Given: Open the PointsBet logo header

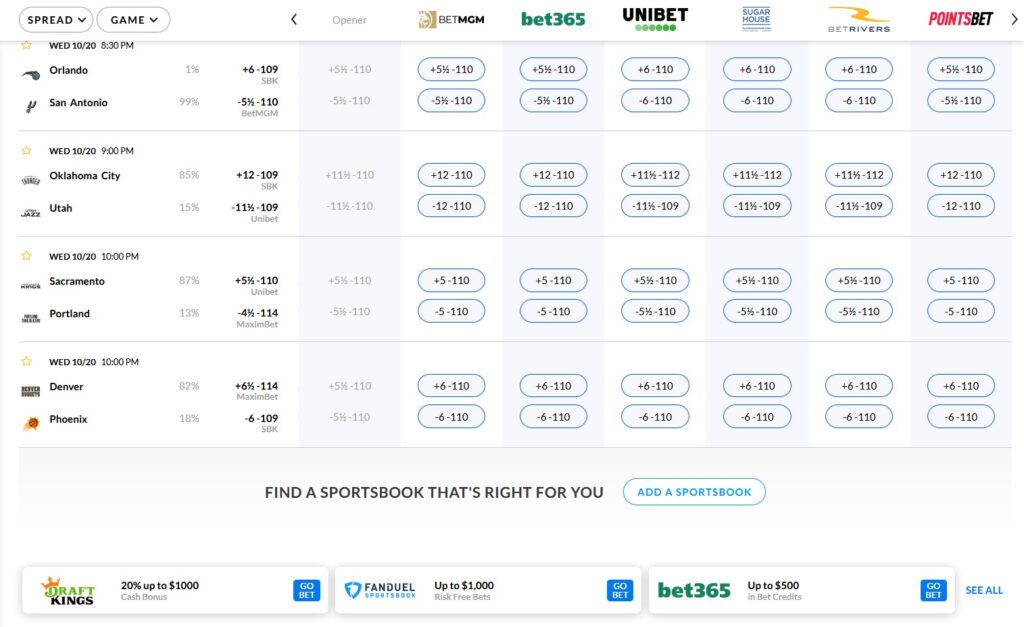Looking at the screenshot, I should (961, 19).
